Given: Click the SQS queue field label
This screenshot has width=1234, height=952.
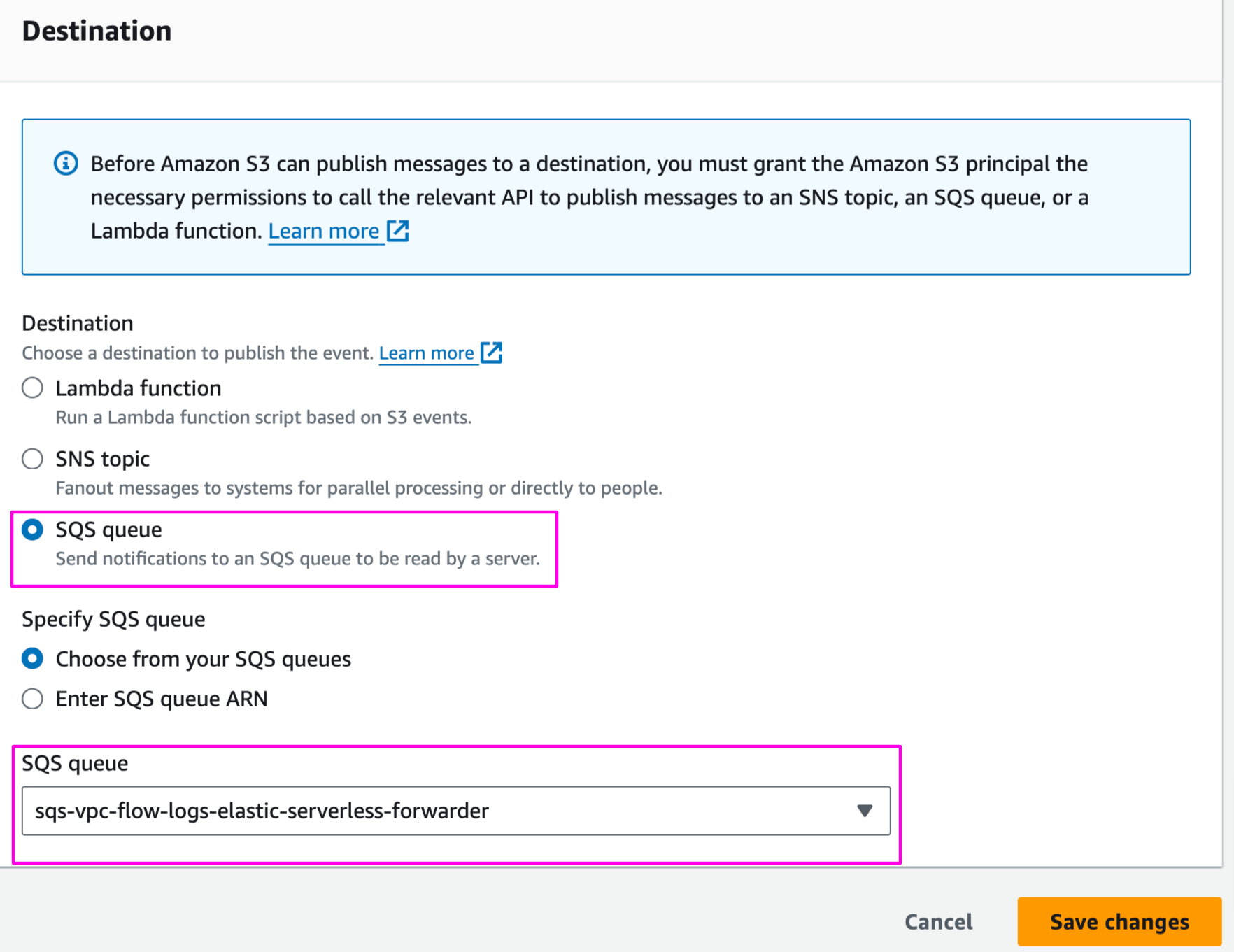Looking at the screenshot, I should pos(75,762).
